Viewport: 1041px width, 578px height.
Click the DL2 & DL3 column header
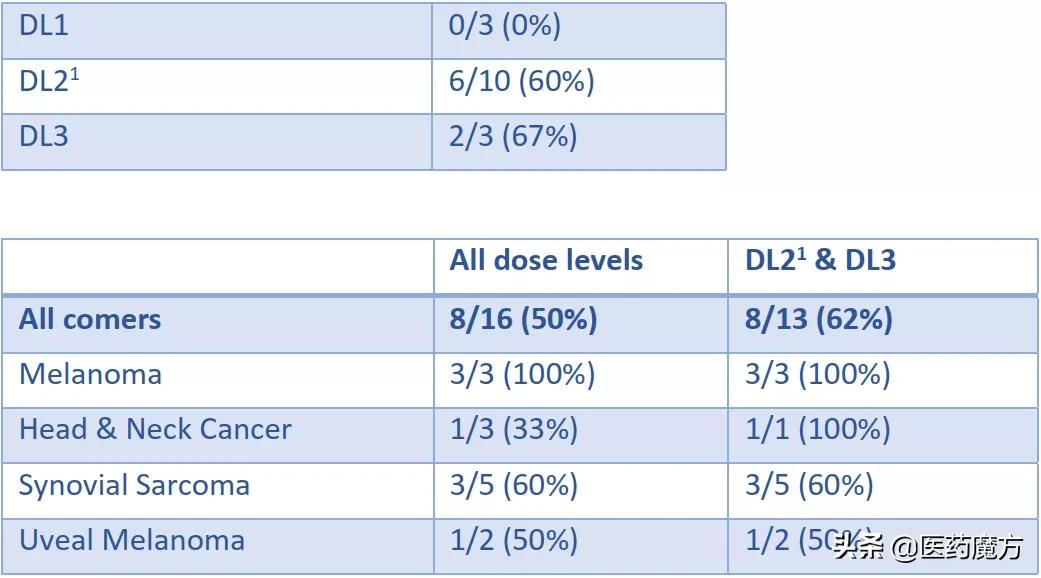(x=820, y=261)
